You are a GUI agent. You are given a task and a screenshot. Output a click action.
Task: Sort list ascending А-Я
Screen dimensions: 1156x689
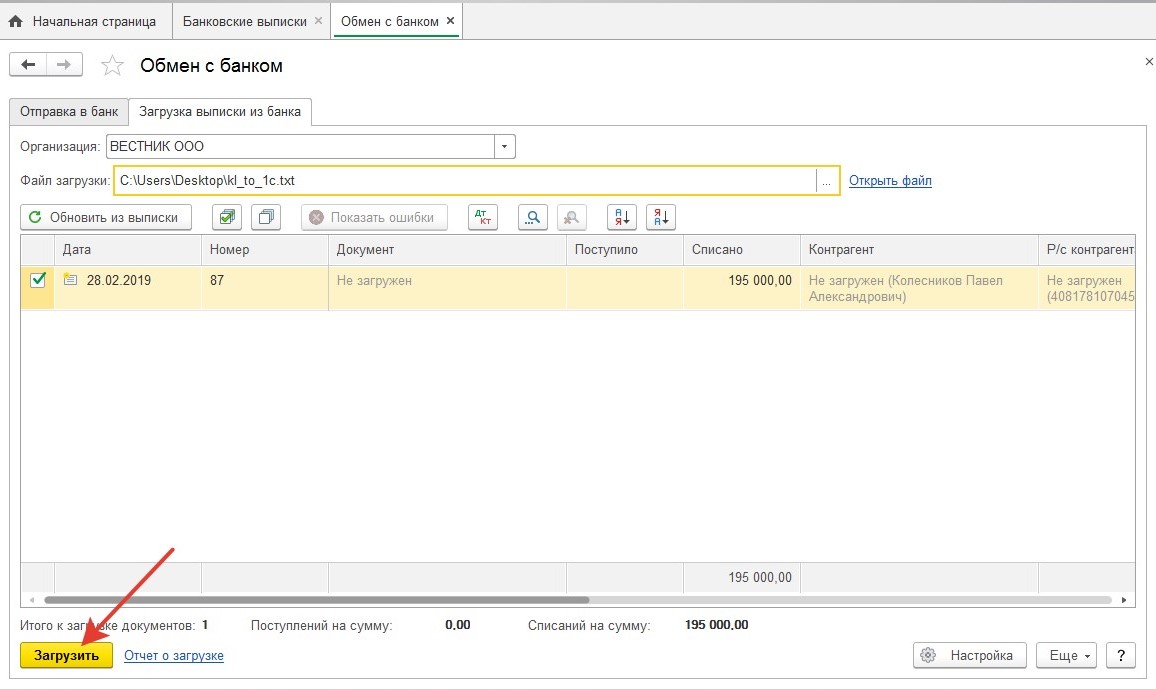click(x=622, y=217)
